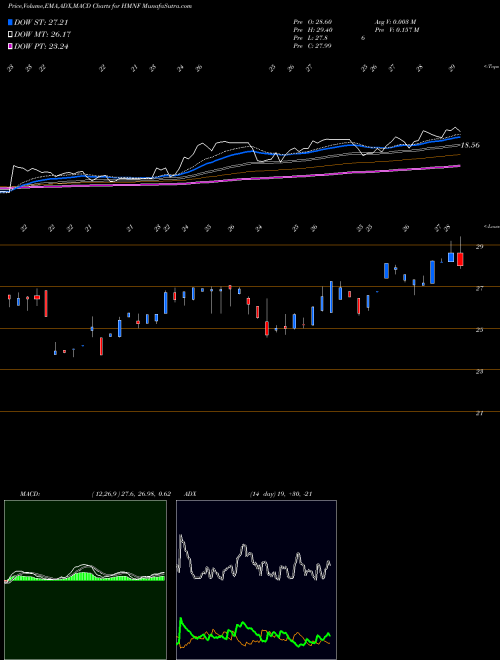The height and width of the screenshot is (660, 500).
Task: Click the 18.56 label beside the EMA lines
Action: click(470, 145)
